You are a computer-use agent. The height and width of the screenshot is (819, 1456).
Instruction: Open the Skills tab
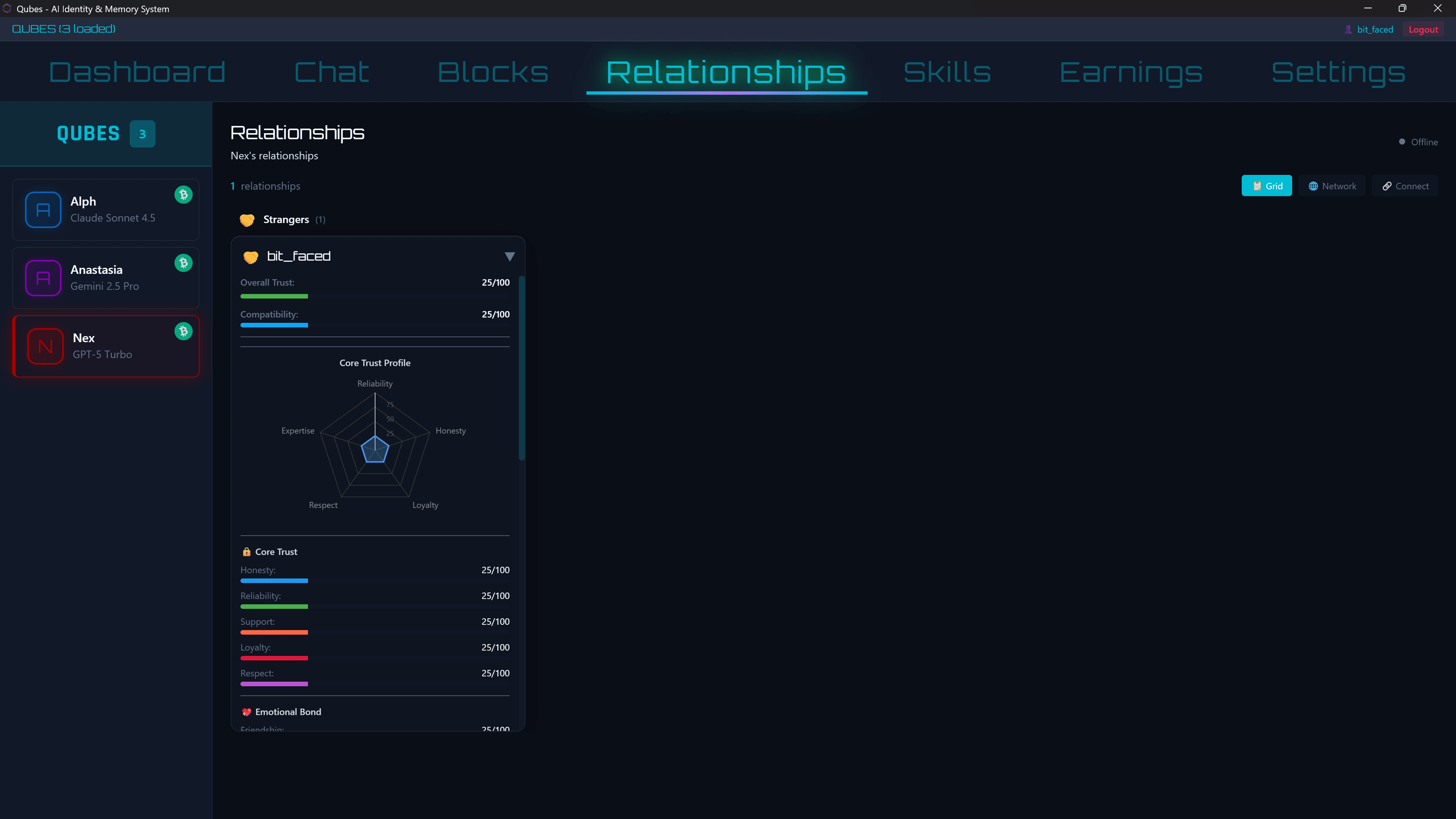pos(947,72)
